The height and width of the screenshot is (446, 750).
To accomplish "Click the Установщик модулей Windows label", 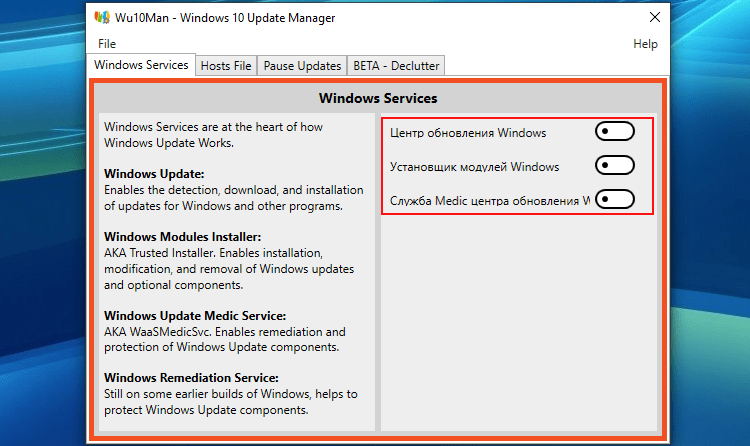I will (x=474, y=167).
